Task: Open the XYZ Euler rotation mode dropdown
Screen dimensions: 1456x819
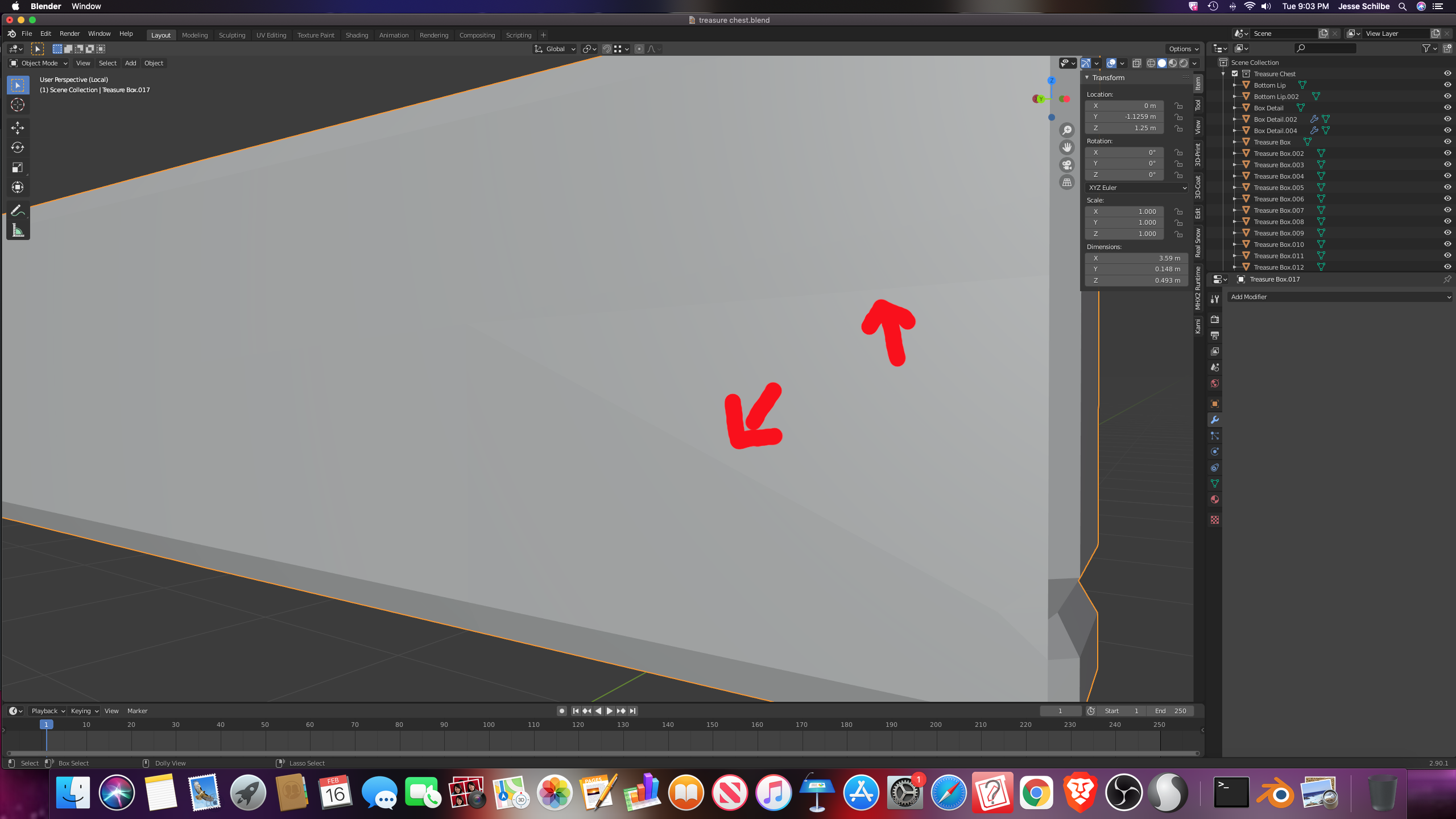Action: click(x=1136, y=188)
